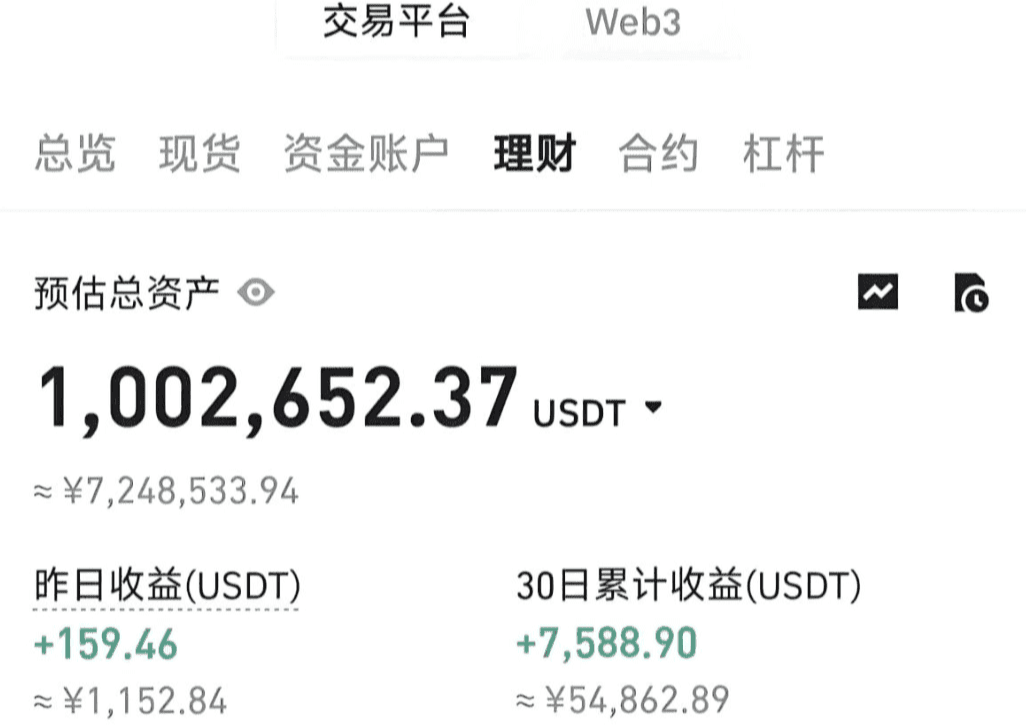
Task: Switch to the 交易平台 tab
Action: click(x=397, y=21)
